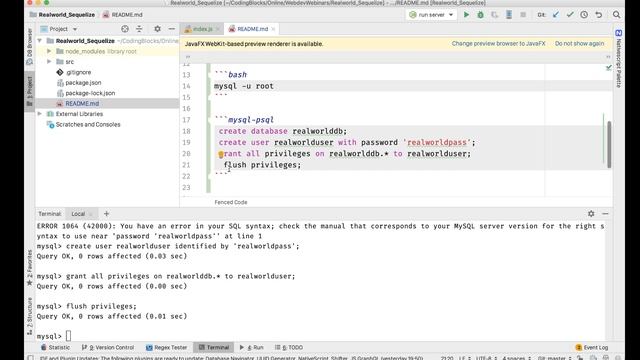Click the green inspection checkmark in editor corner
This screenshot has width=640, height=360.
pyautogui.click(x=608, y=68)
